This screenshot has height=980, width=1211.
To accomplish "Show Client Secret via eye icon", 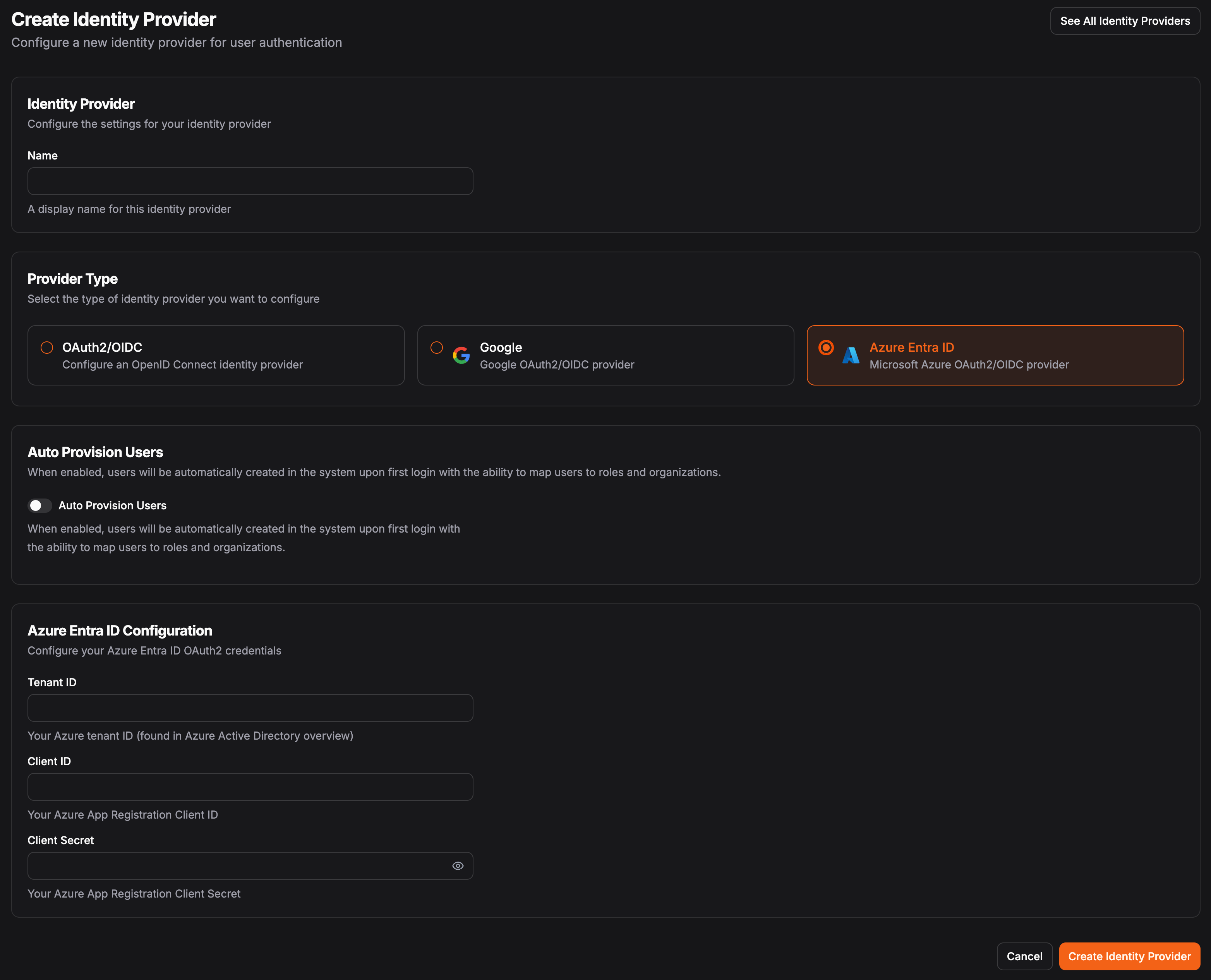I will click(x=457, y=865).
